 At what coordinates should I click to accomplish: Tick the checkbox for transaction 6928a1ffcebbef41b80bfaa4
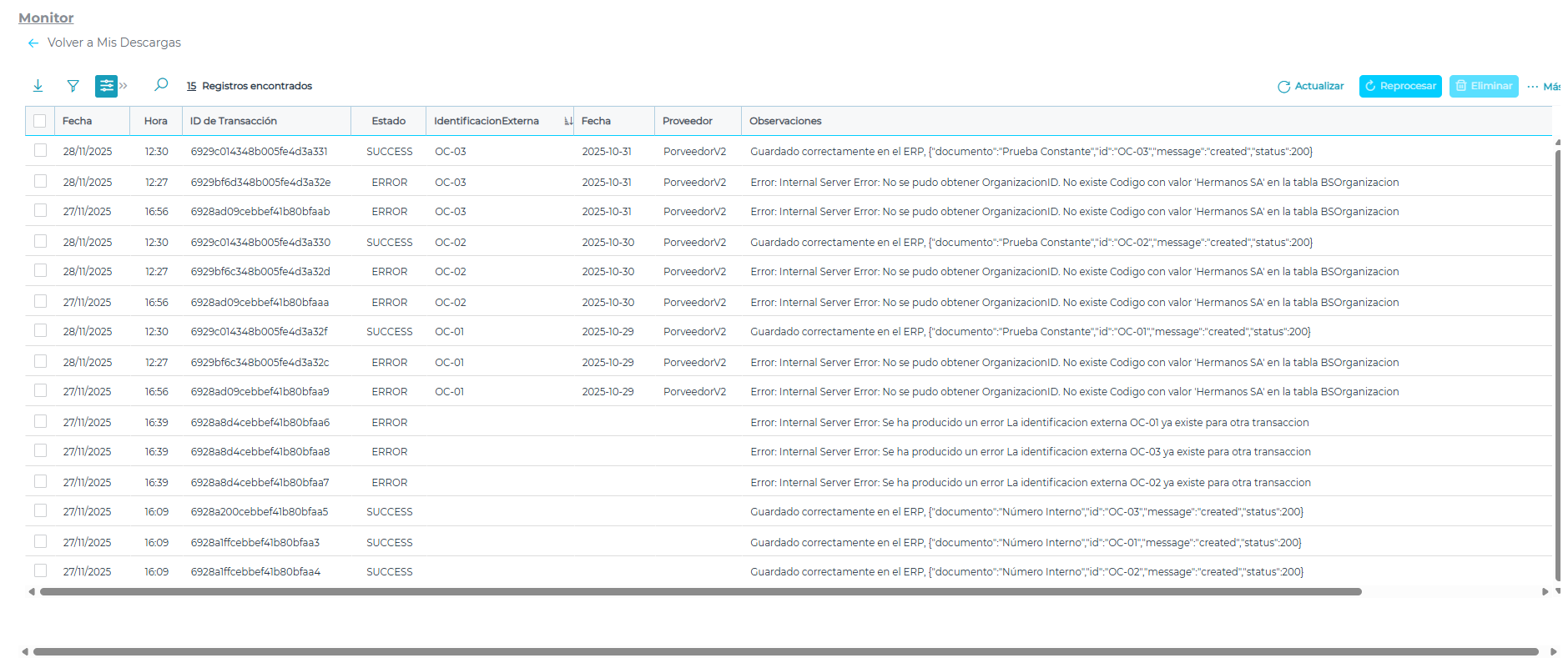40,571
